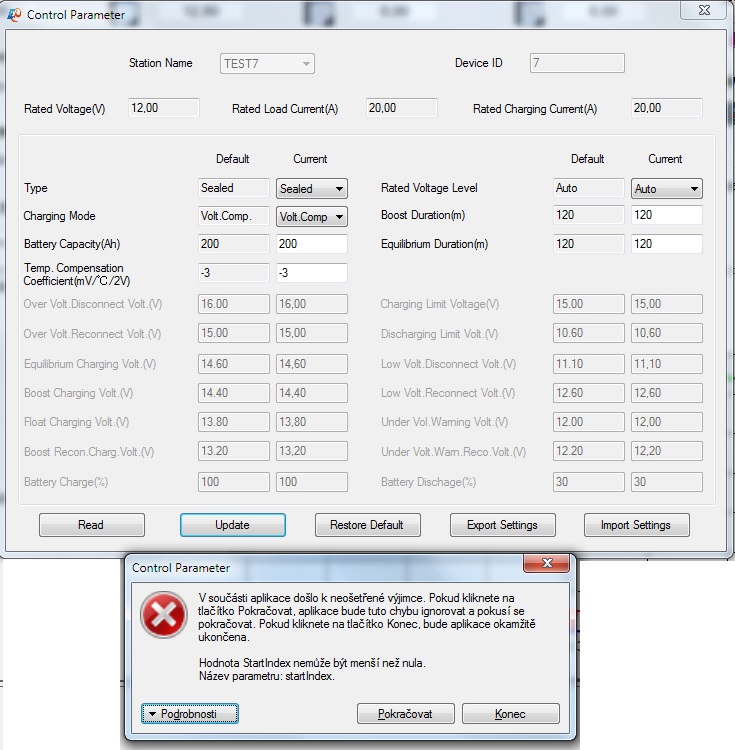Click Current Under Vol.Warning Volt. field 12,00
The width and height of the screenshot is (735, 750).
pos(667,422)
